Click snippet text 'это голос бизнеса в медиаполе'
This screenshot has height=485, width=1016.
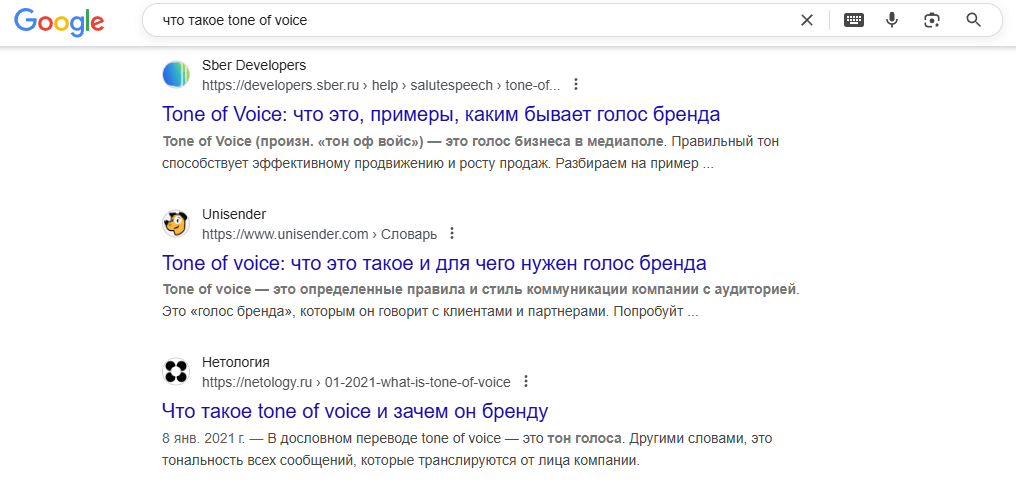click(x=553, y=142)
